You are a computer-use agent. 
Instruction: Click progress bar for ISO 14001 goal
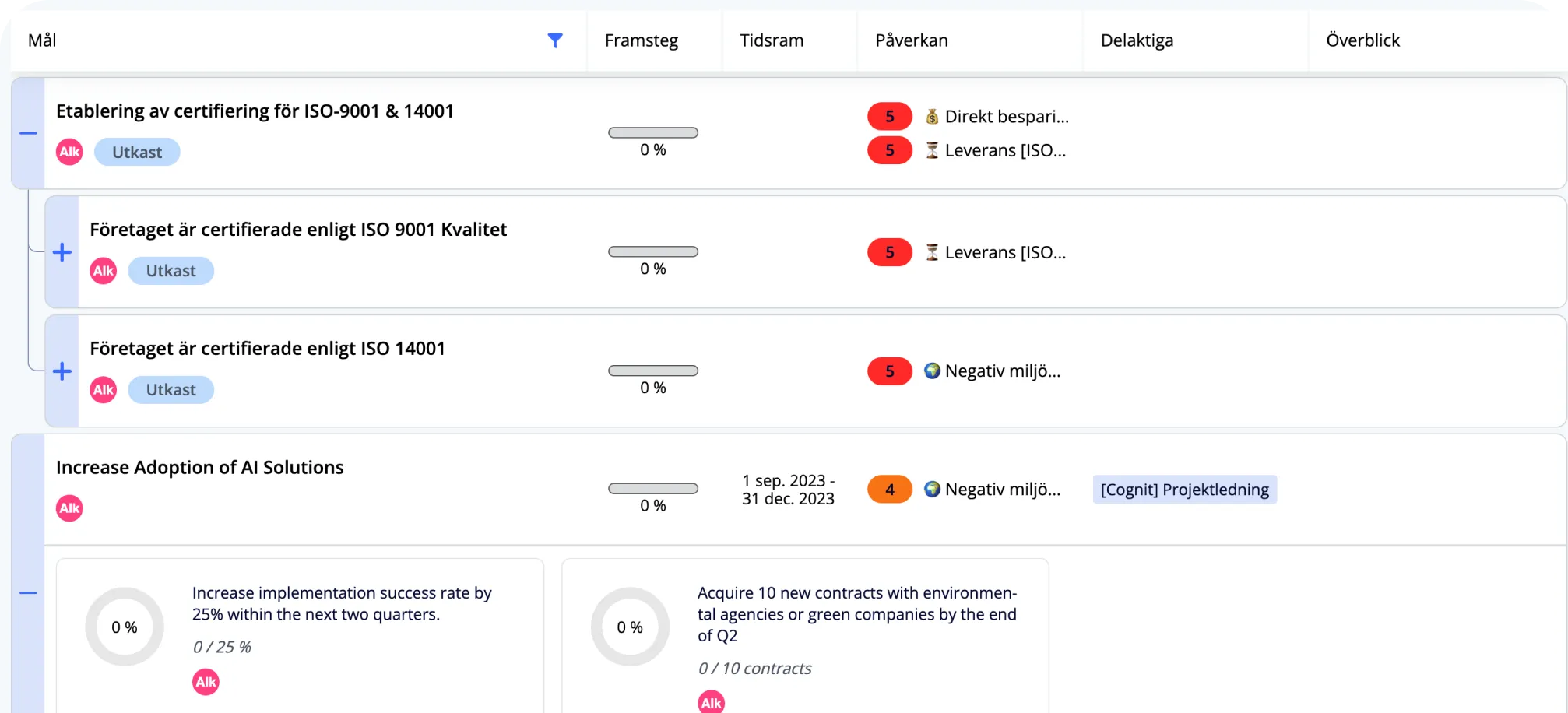[x=653, y=371]
